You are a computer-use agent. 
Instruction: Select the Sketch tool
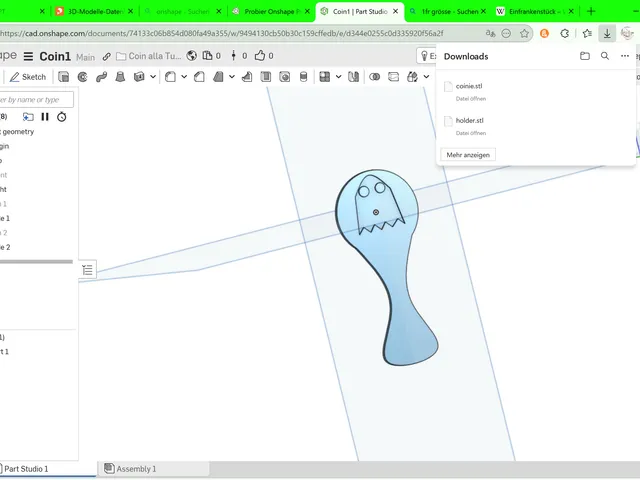28,77
